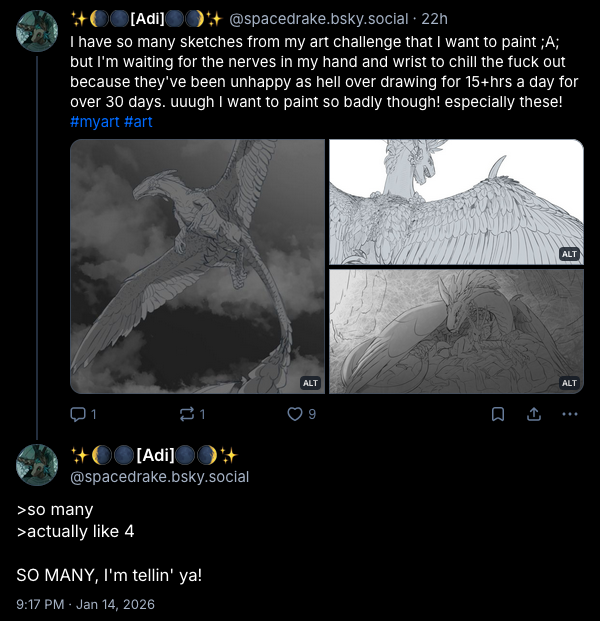
Task: Show ALT text on the feathered wing sketch
Action: [x=569, y=254]
